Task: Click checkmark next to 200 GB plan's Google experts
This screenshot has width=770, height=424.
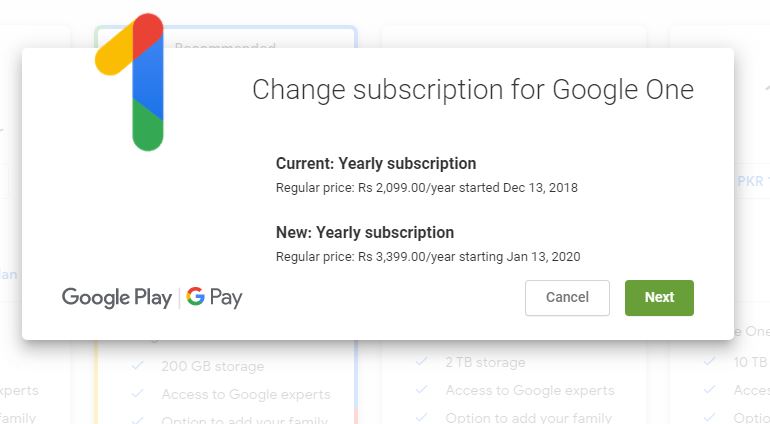Action: 138,393
